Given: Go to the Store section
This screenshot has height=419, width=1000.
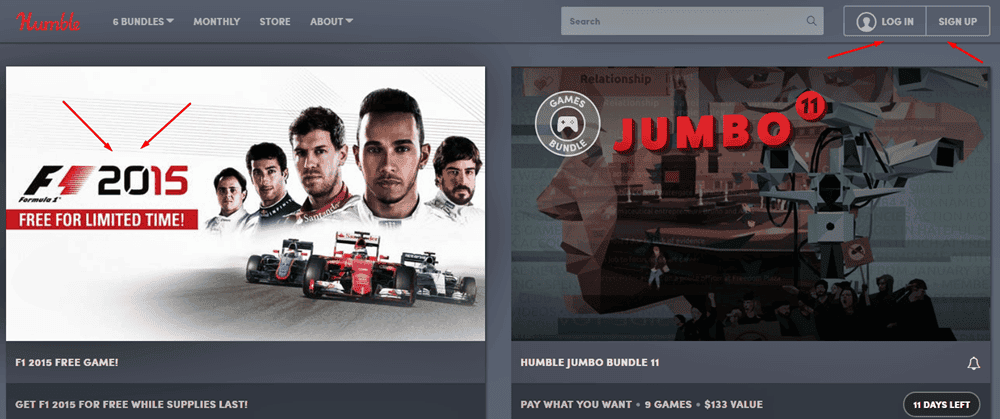Looking at the screenshot, I should pyautogui.click(x=275, y=21).
